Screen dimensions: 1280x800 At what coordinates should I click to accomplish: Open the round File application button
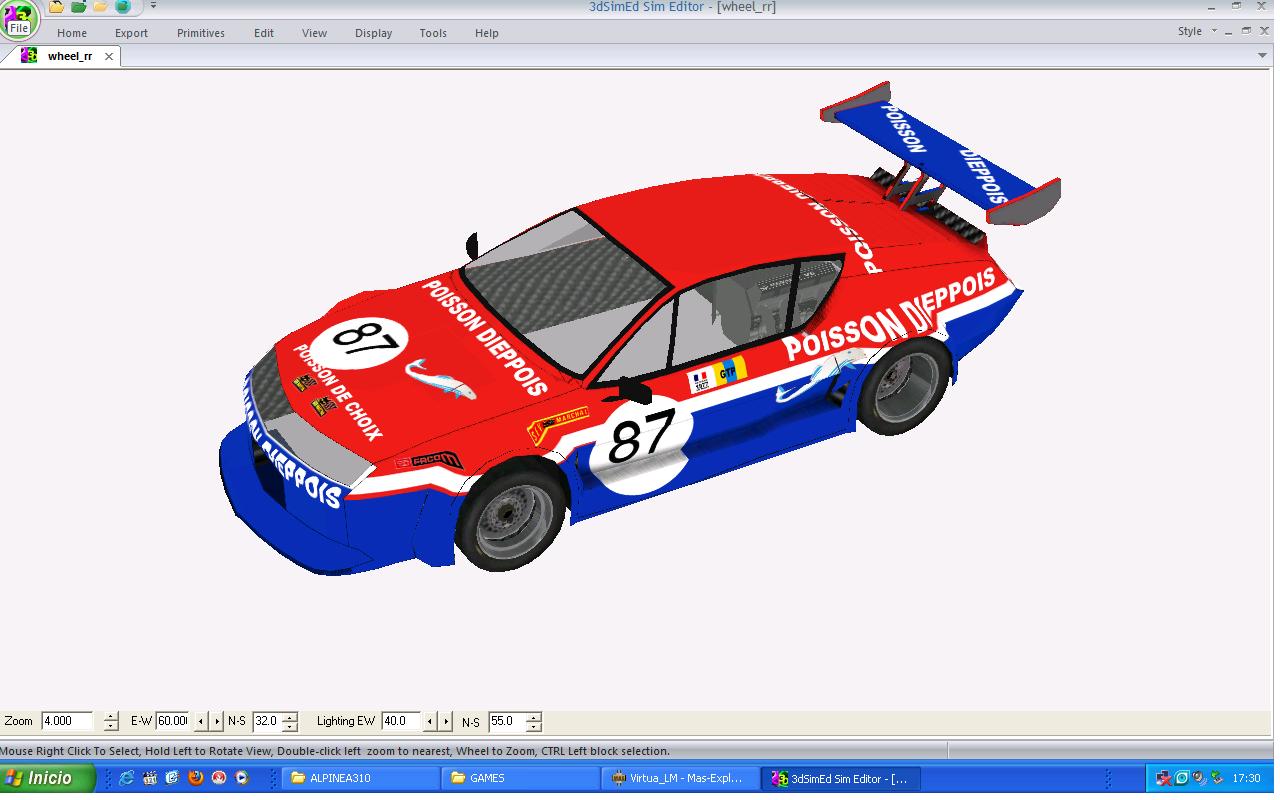click(x=19, y=20)
